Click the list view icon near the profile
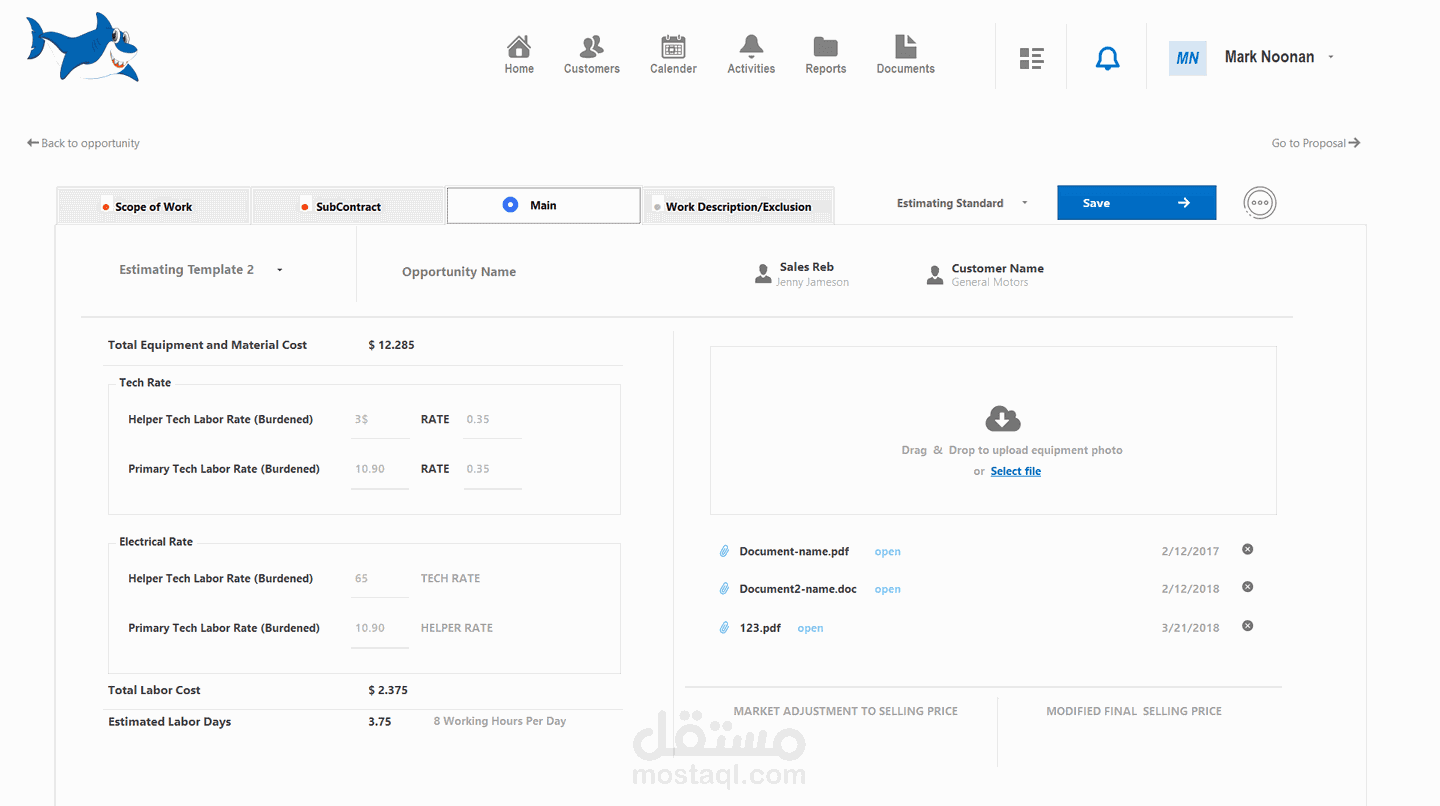The image size is (1440, 806). [1031, 58]
